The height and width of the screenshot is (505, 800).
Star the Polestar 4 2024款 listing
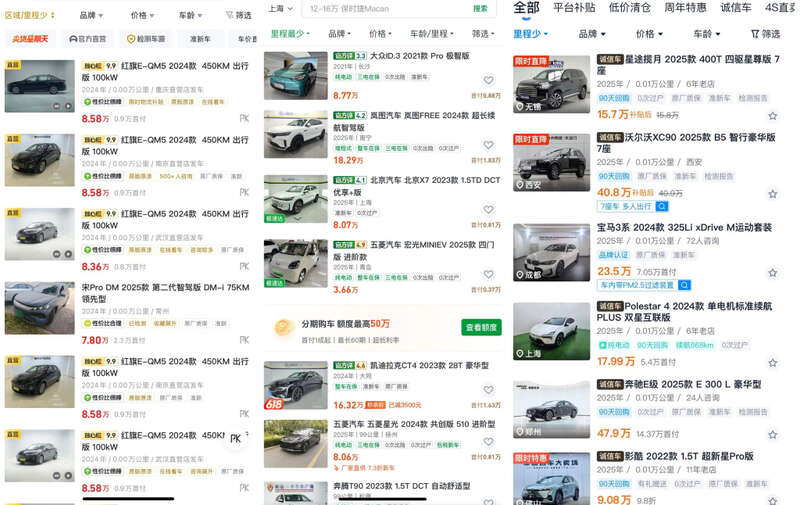[x=772, y=362]
